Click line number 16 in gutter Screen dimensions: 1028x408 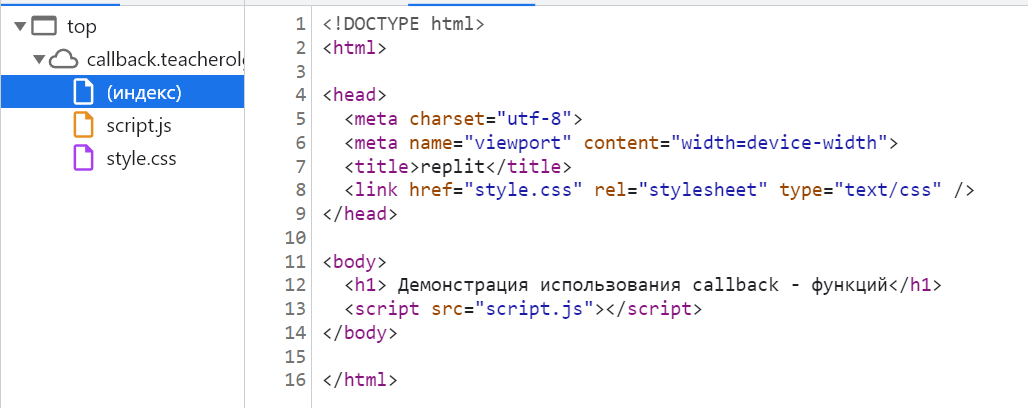click(x=295, y=380)
